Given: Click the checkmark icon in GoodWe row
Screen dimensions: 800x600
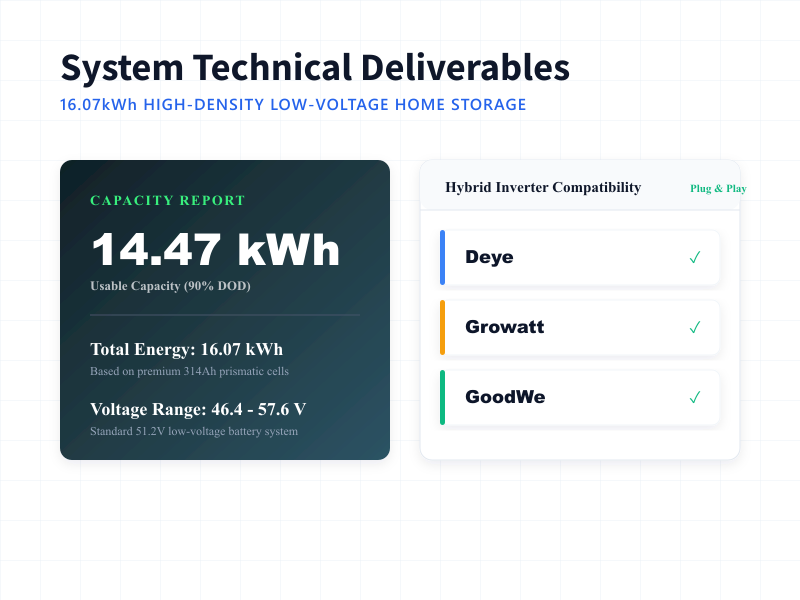Looking at the screenshot, I should (694, 397).
